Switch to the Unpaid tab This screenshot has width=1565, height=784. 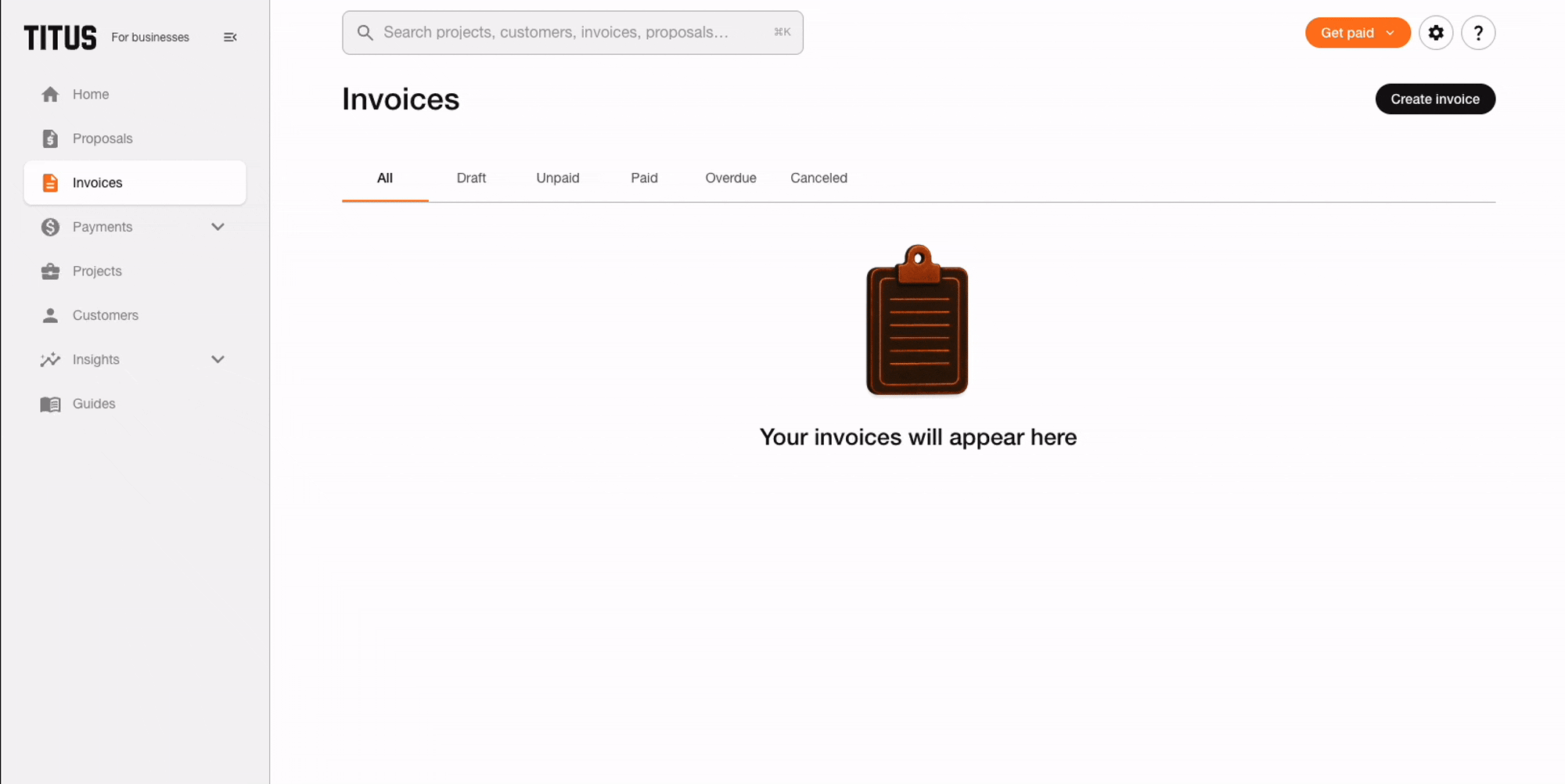pos(558,178)
